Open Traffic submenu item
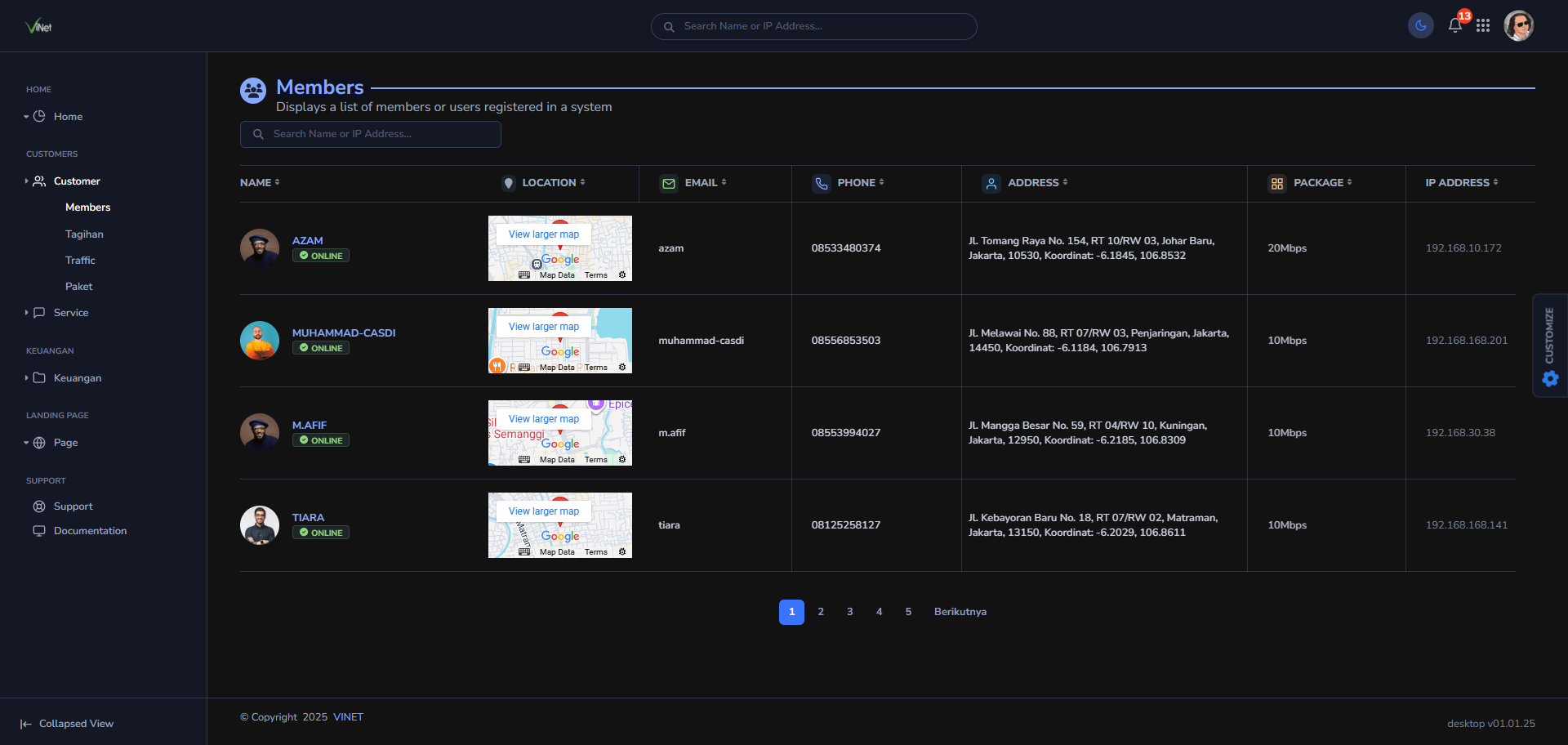 [80, 261]
